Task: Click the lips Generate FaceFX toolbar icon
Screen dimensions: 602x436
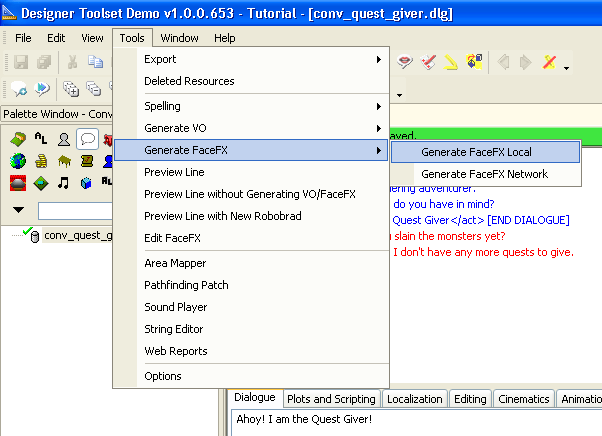Action: point(406,62)
